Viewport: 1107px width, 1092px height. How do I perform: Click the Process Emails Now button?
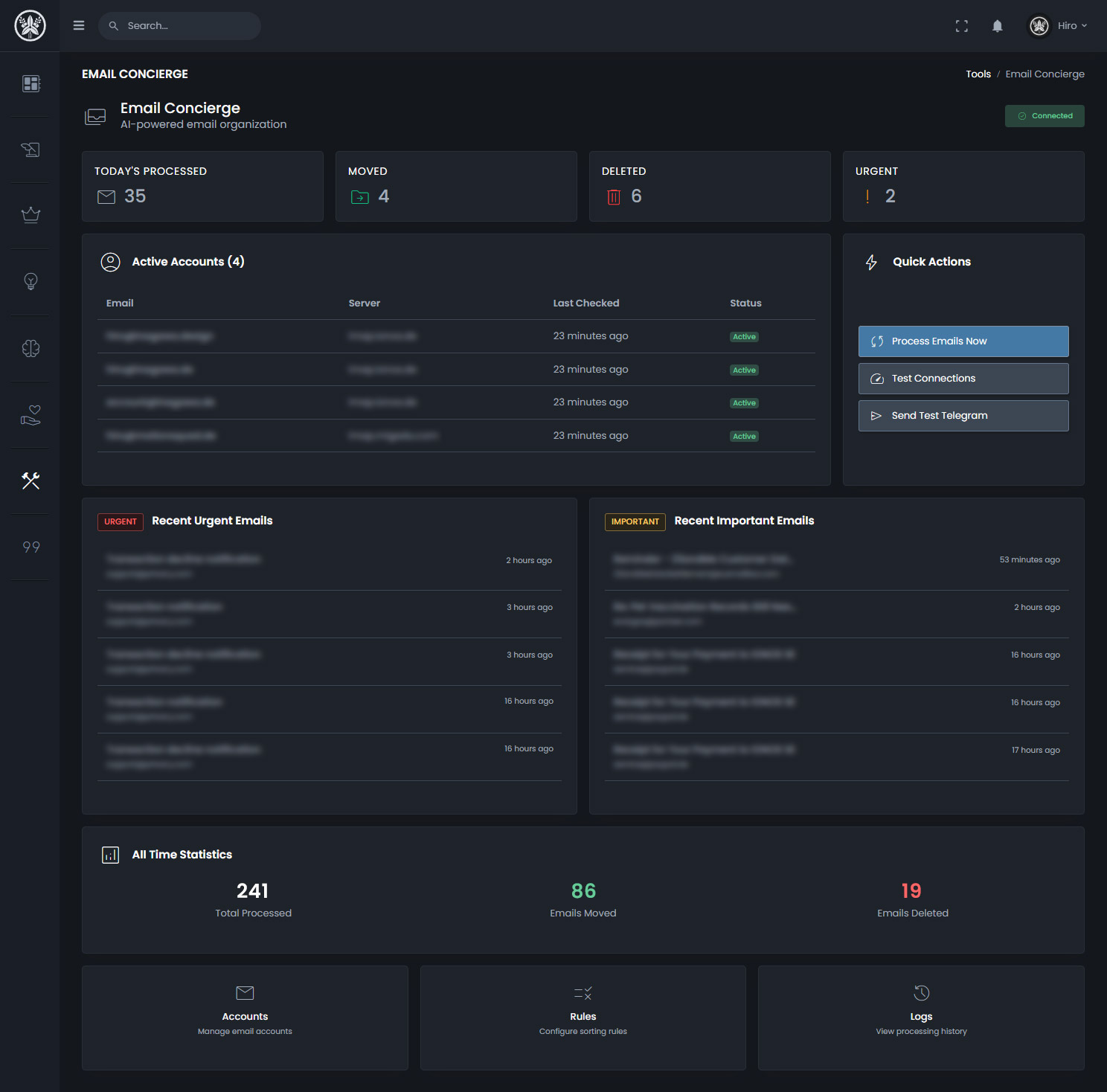coord(963,341)
